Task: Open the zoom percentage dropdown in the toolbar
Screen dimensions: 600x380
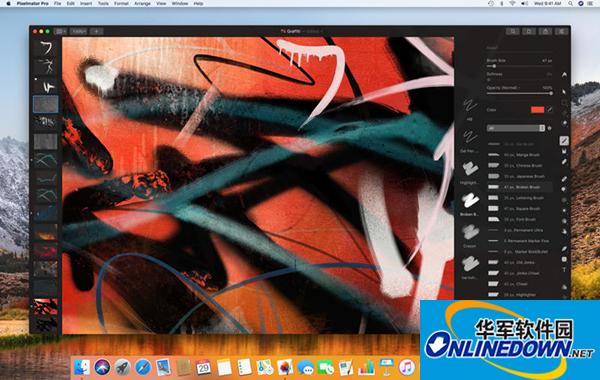Action: [x=79, y=31]
